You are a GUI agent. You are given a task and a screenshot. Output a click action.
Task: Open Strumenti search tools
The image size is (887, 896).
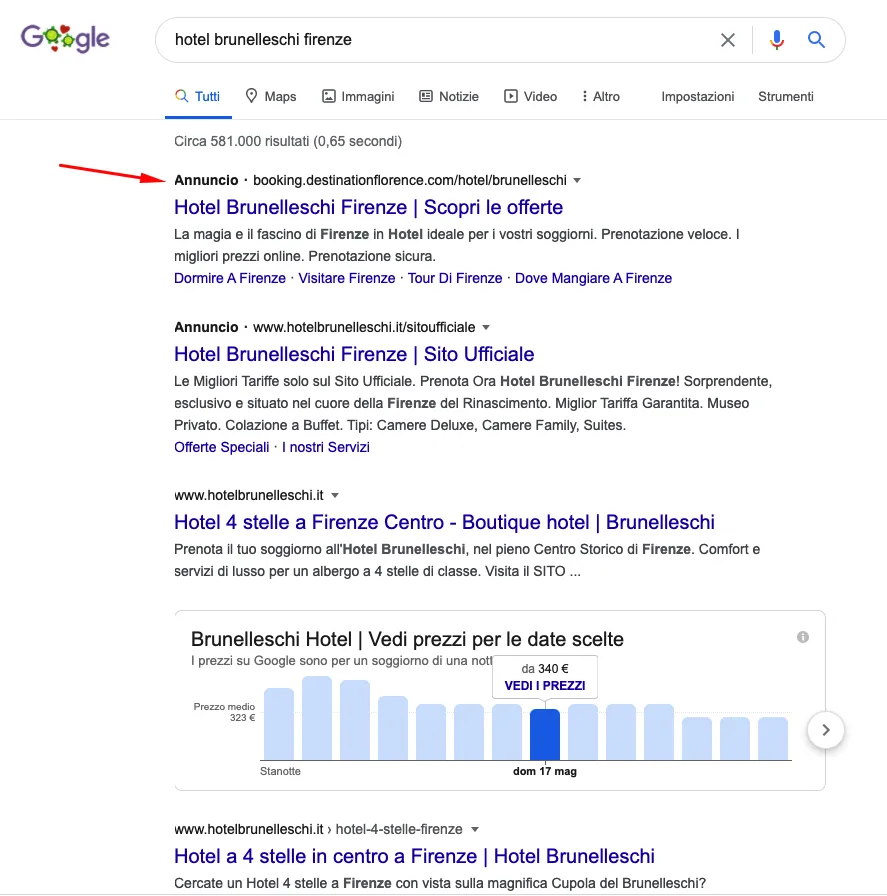pyautogui.click(x=786, y=97)
